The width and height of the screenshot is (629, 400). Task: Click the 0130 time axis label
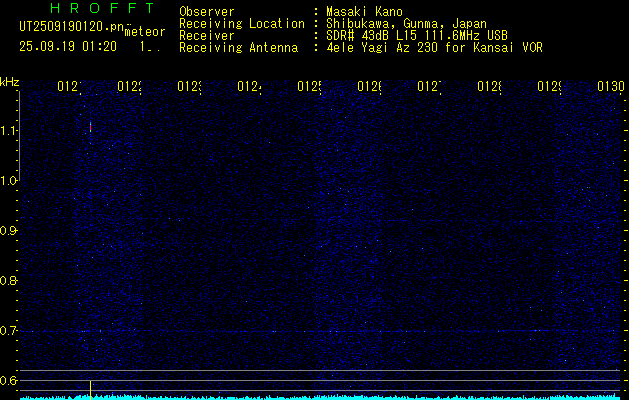pos(611,86)
